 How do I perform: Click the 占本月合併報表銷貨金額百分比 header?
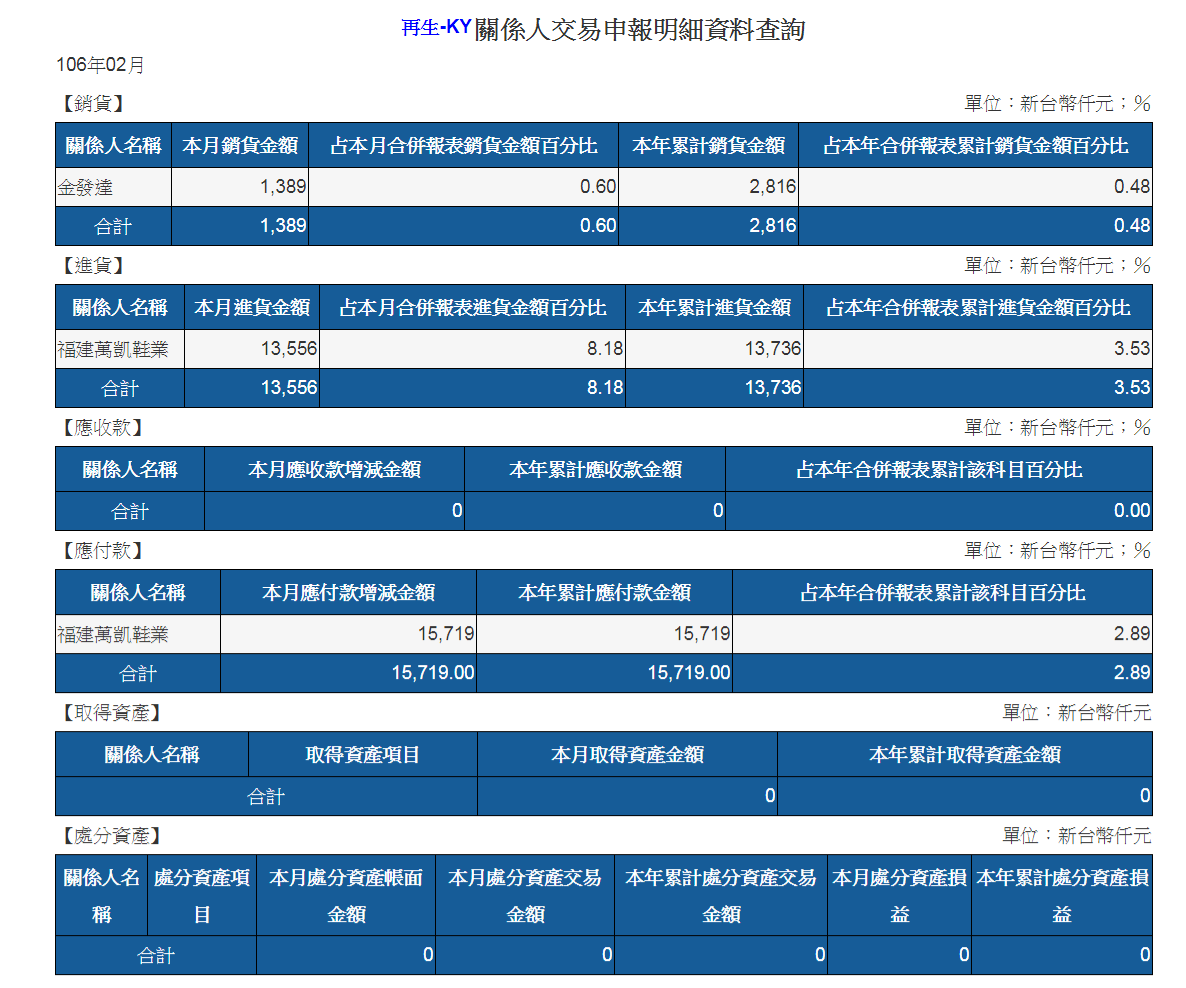pos(464,145)
